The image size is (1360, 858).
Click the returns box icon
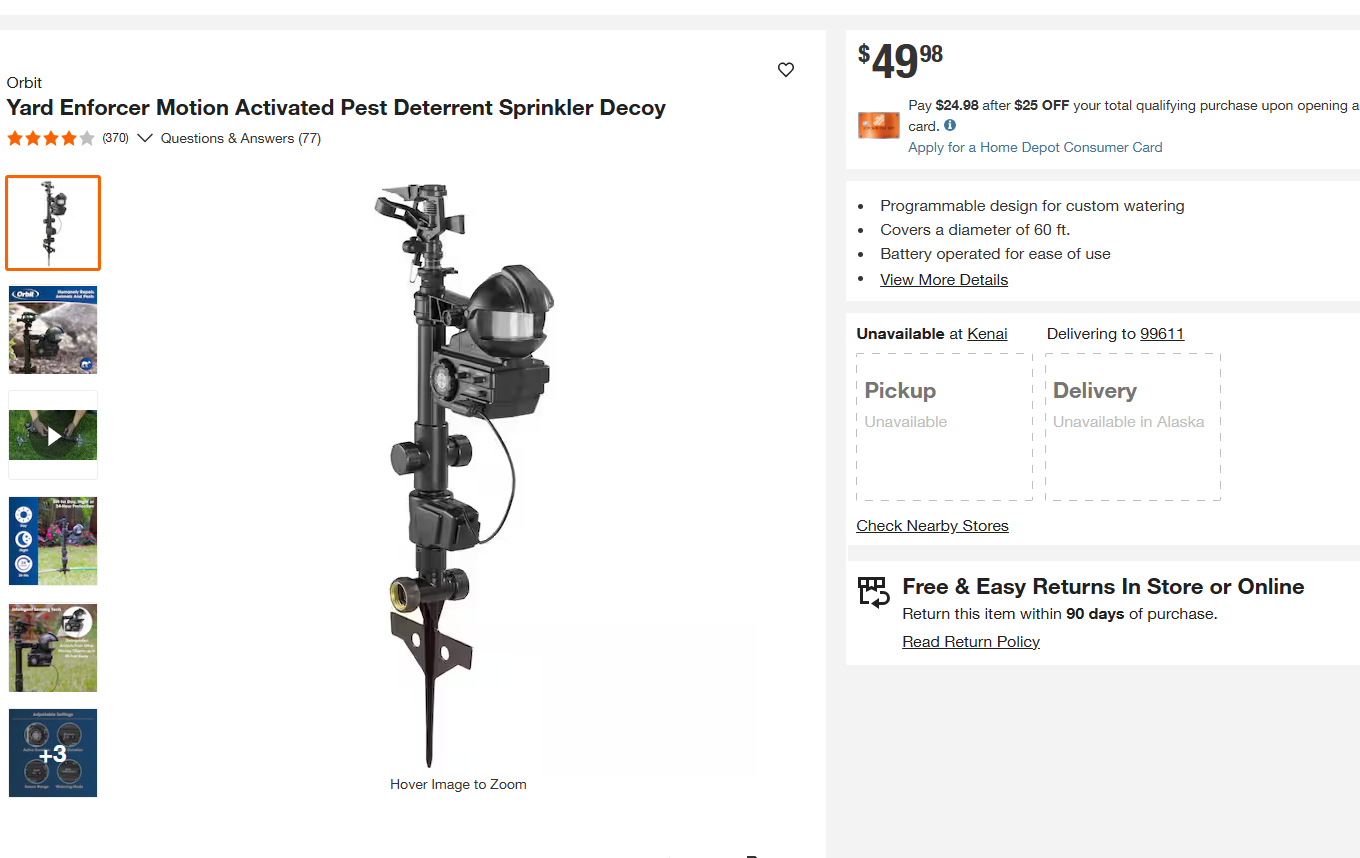pyautogui.click(x=874, y=591)
